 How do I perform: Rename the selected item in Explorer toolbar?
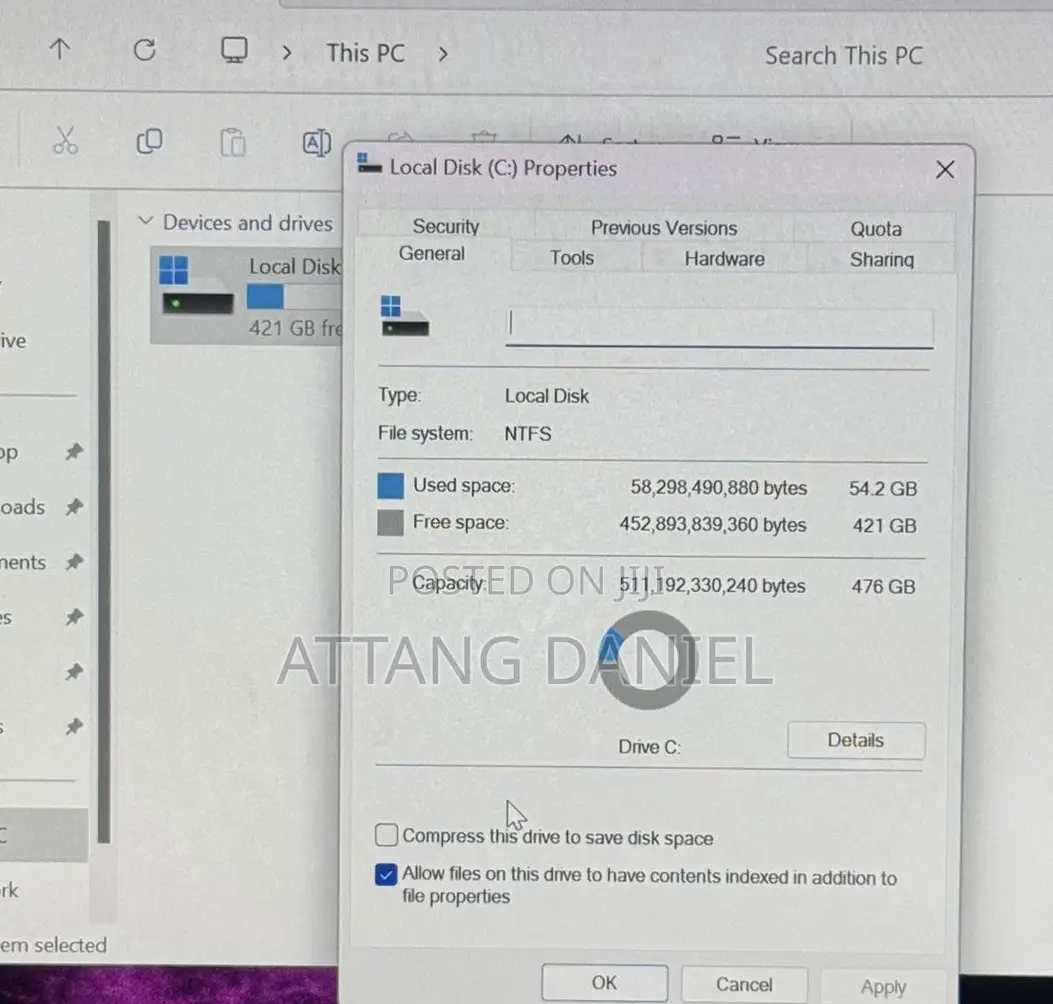pos(316,142)
